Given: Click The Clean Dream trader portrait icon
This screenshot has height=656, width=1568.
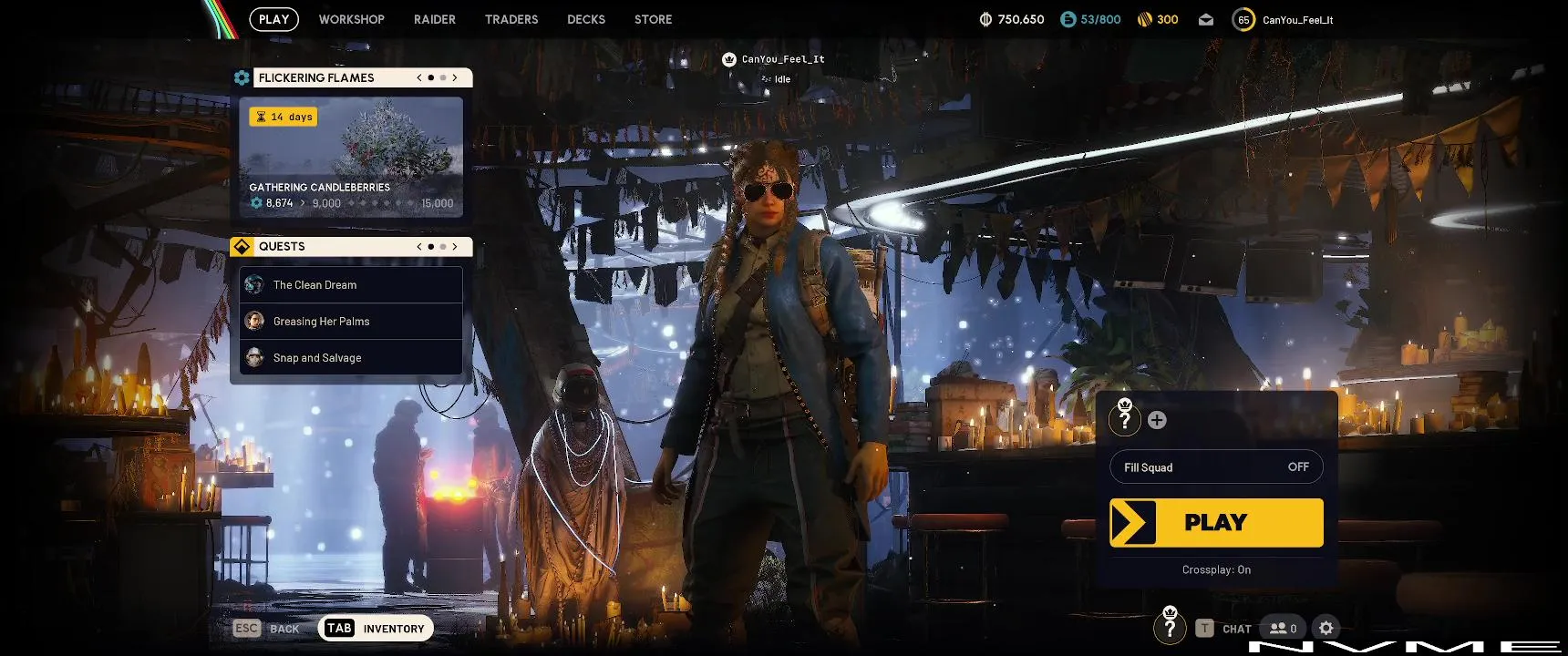Looking at the screenshot, I should tap(254, 284).
